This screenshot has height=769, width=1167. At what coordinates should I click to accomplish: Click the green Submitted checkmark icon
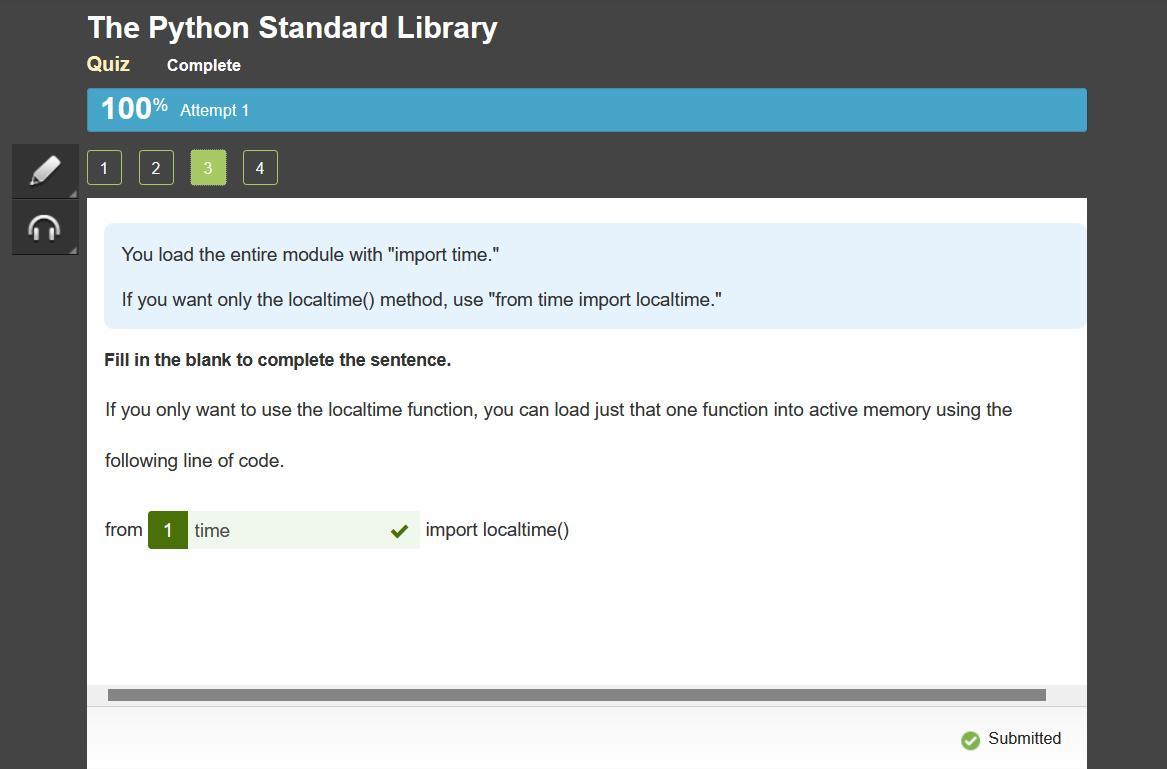pos(970,740)
